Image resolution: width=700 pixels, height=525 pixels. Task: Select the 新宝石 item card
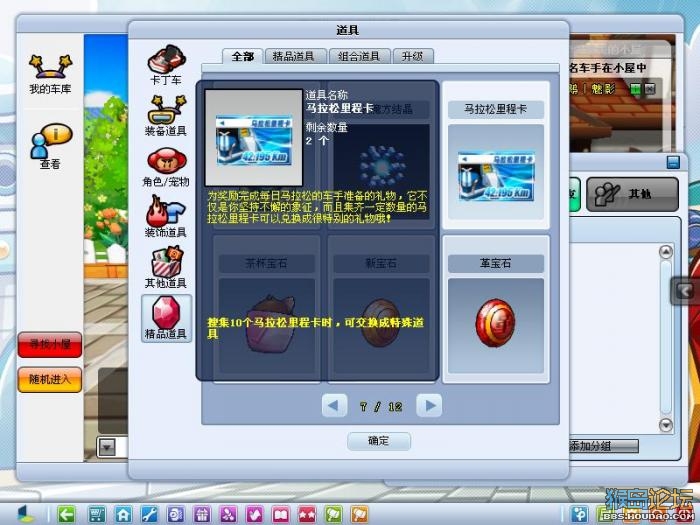[x=381, y=309]
